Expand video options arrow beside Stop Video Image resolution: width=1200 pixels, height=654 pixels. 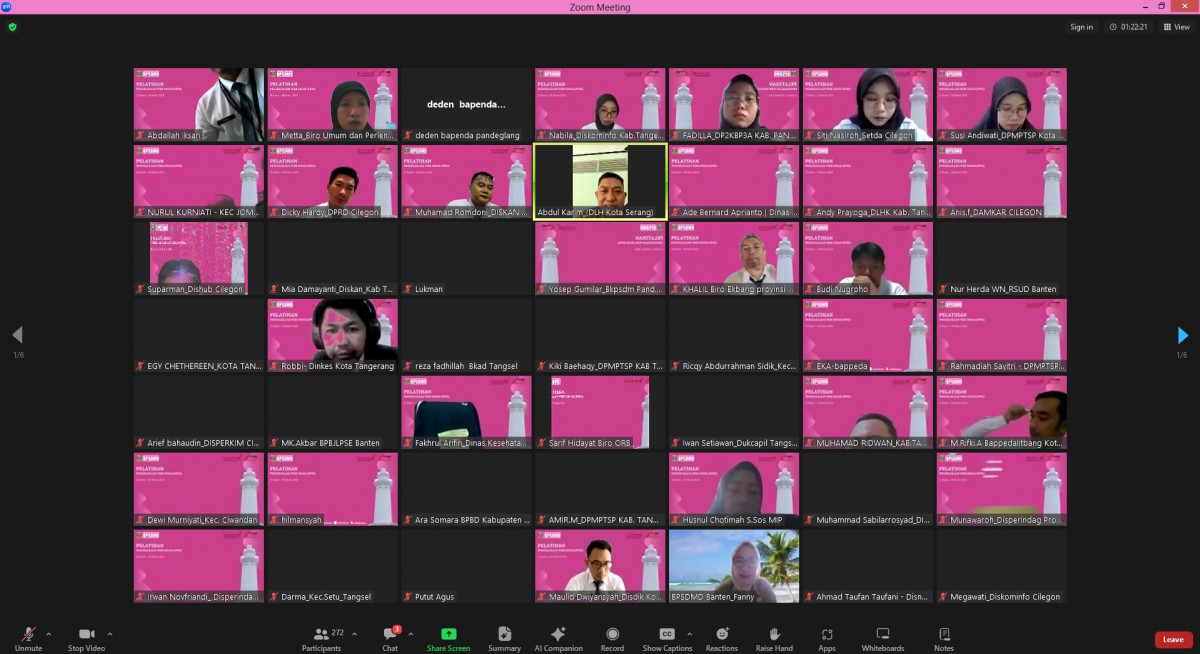click(x=110, y=634)
